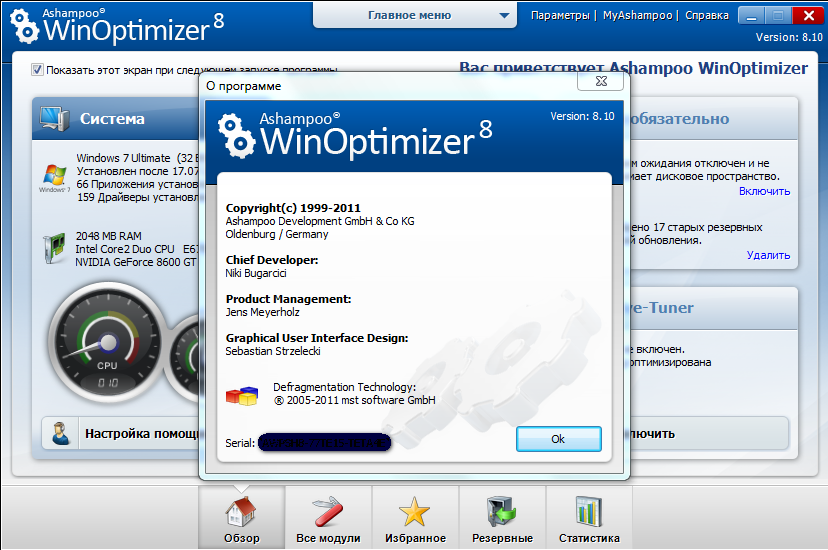Click the colored blocks defragmentation icon
The image size is (828, 550).
click(243, 394)
